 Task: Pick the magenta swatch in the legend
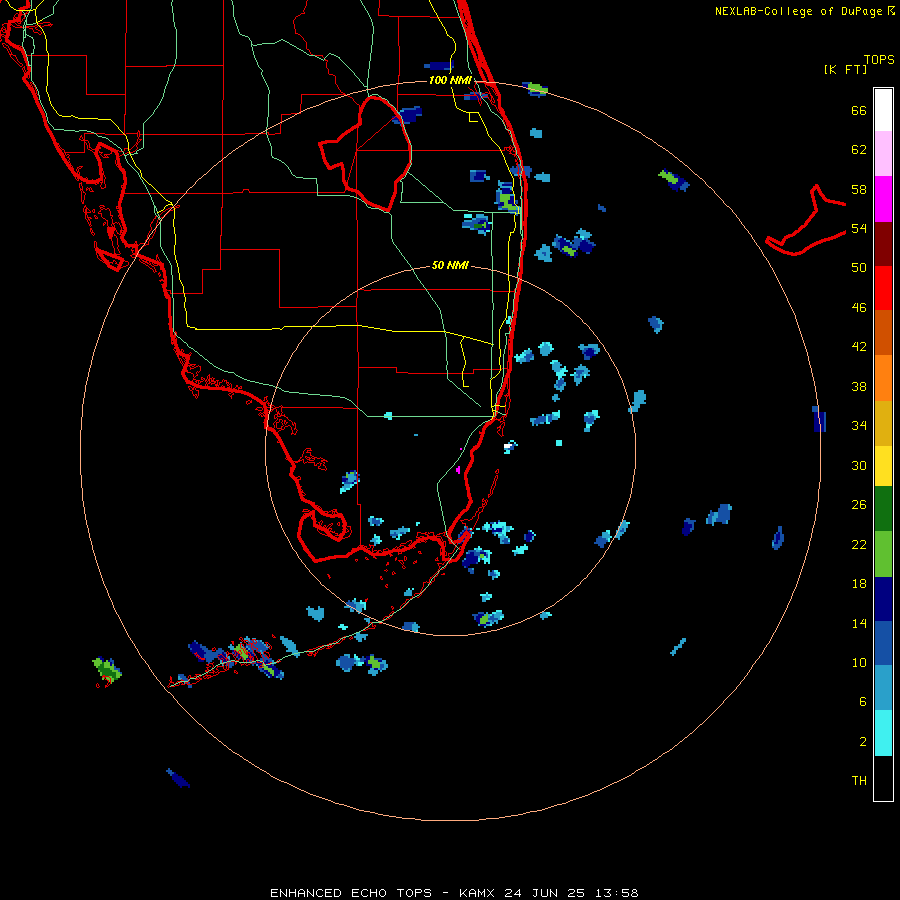coord(883,199)
